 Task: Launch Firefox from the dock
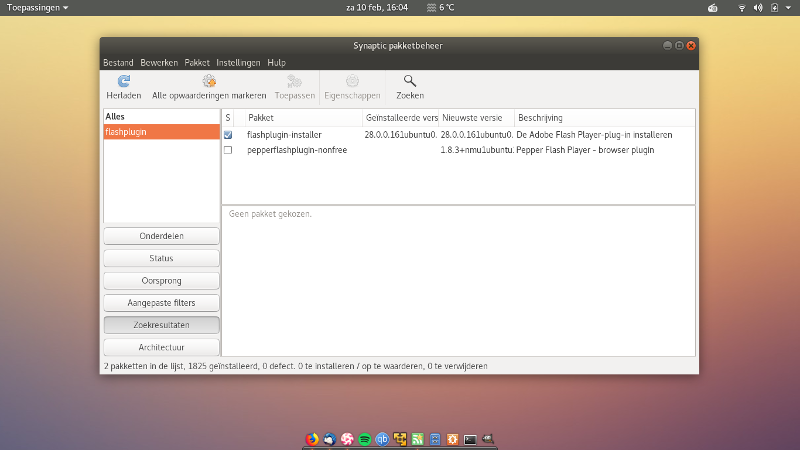311,438
